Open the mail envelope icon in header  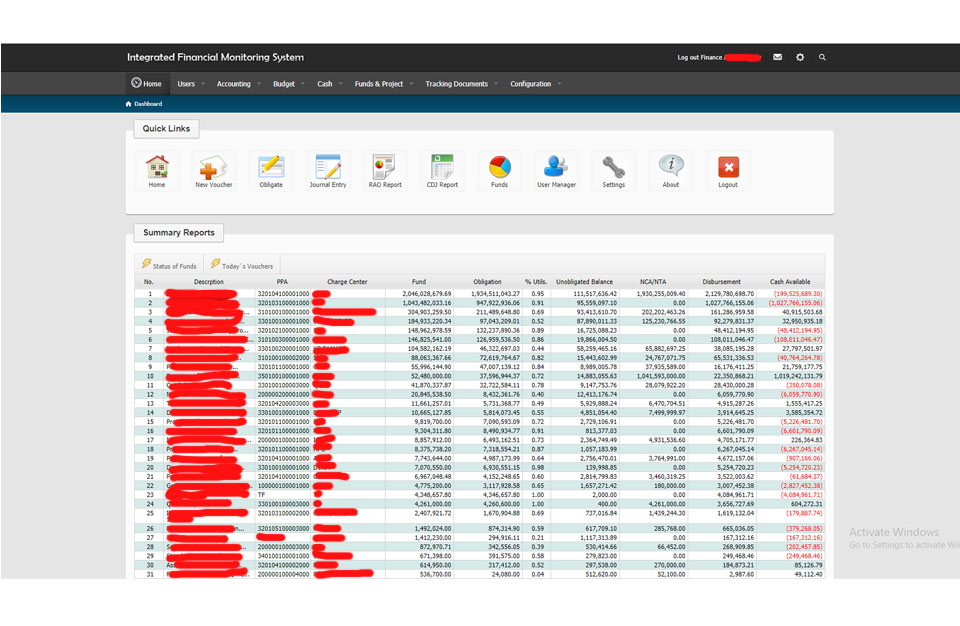click(778, 57)
